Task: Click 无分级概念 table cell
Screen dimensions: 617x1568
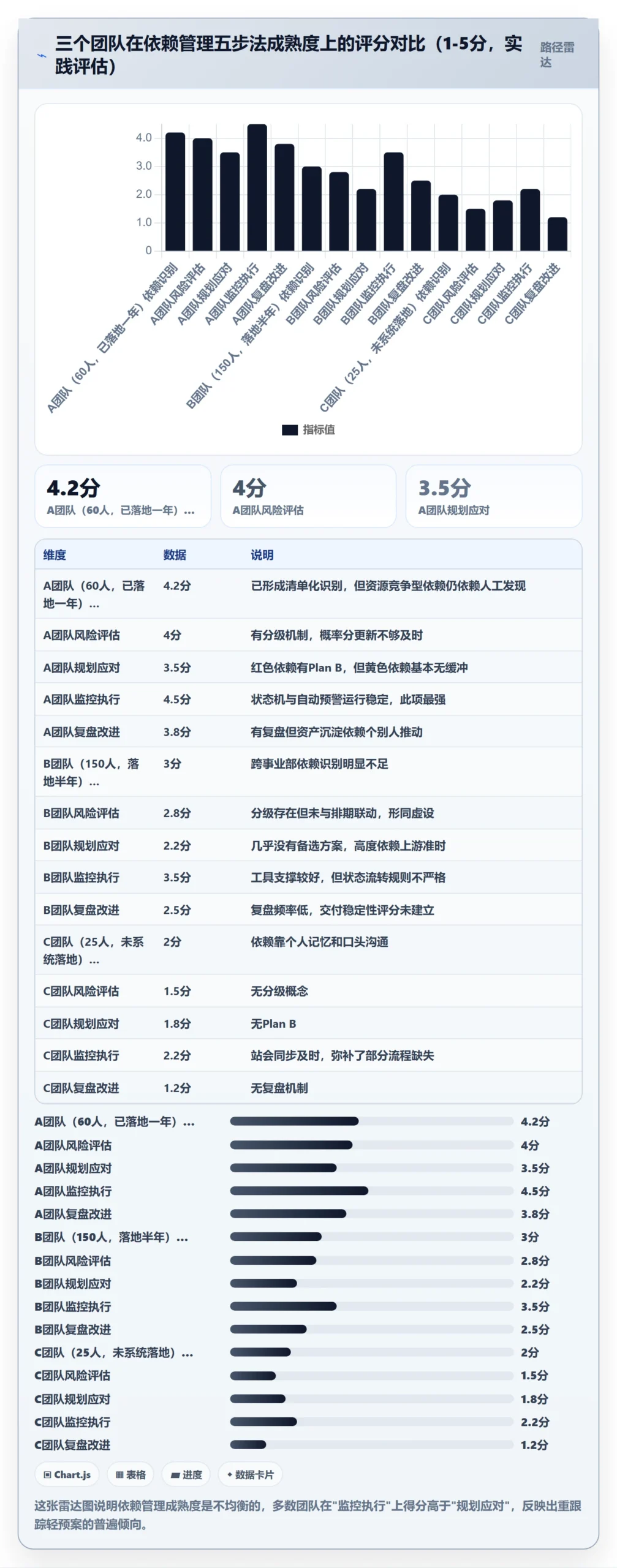Action: (279, 992)
